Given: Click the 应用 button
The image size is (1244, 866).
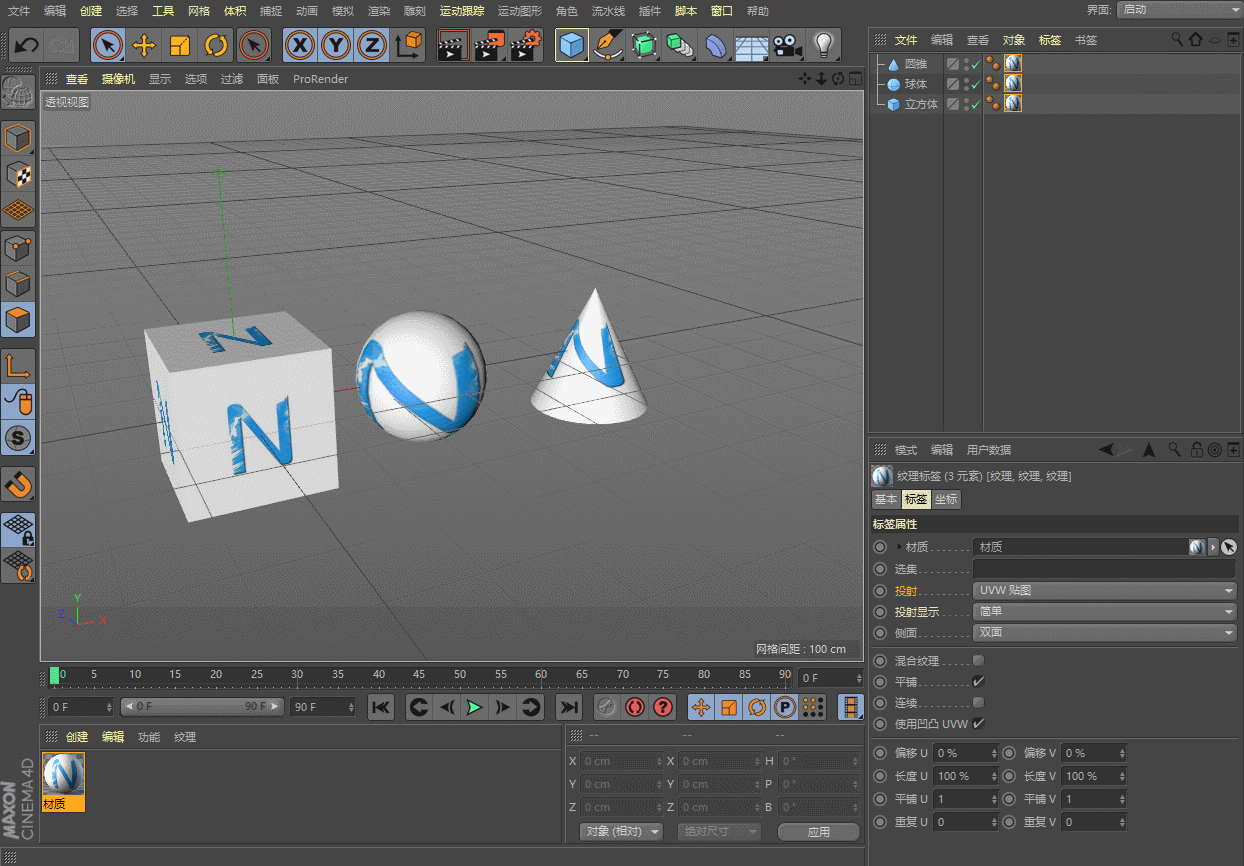Looking at the screenshot, I should [x=818, y=831].
